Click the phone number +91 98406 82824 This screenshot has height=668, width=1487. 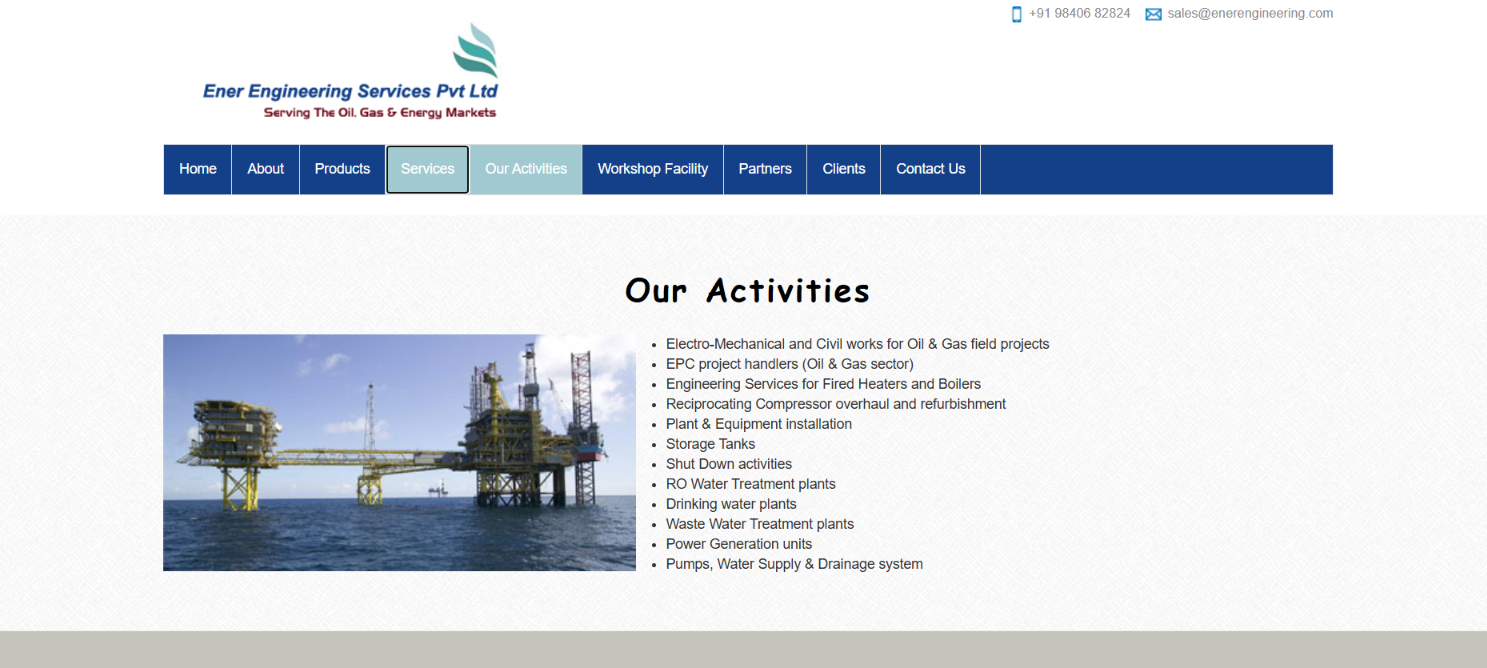(x=1080, y=14)
